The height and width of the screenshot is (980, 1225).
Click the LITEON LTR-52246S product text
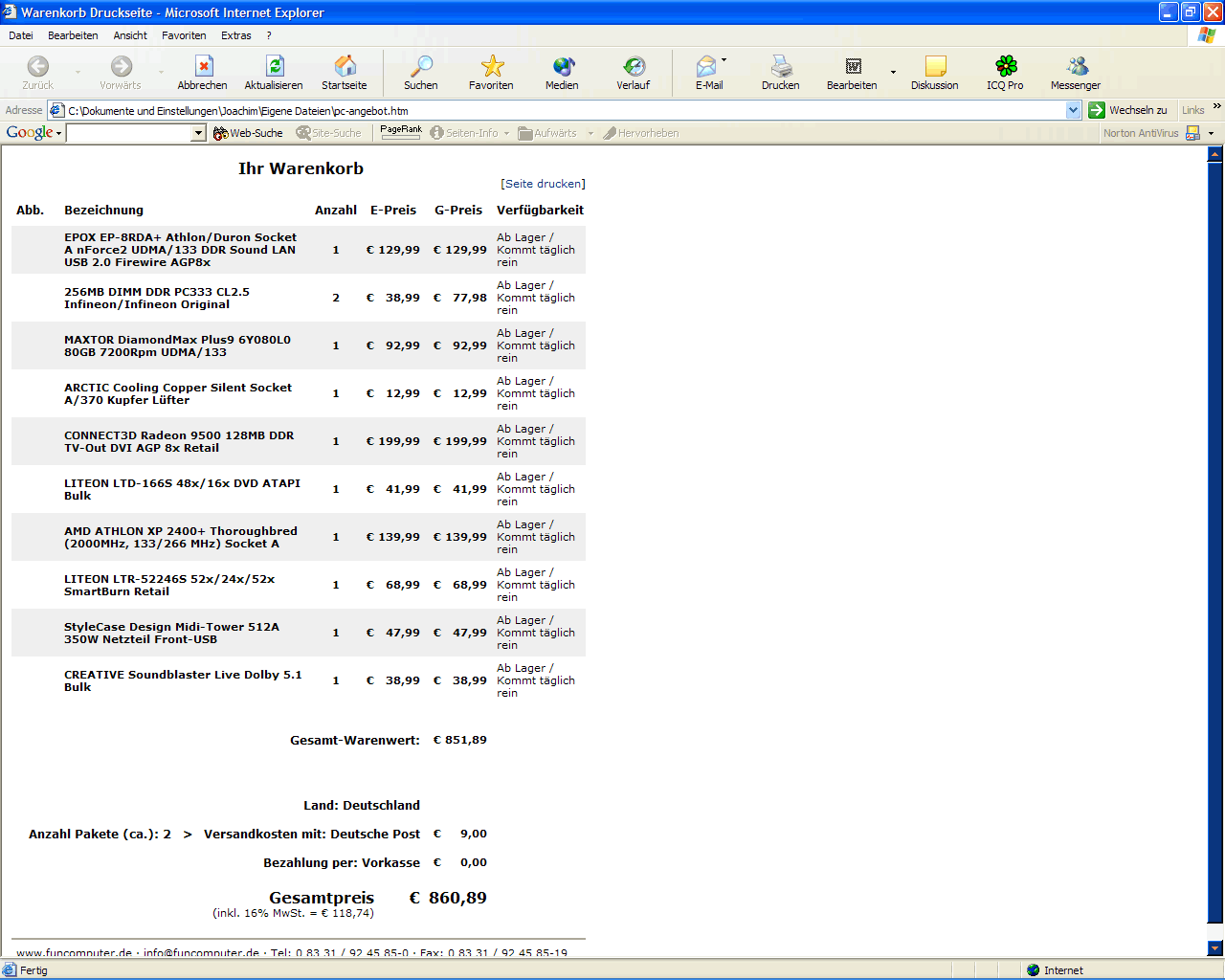tap(169, 585)
